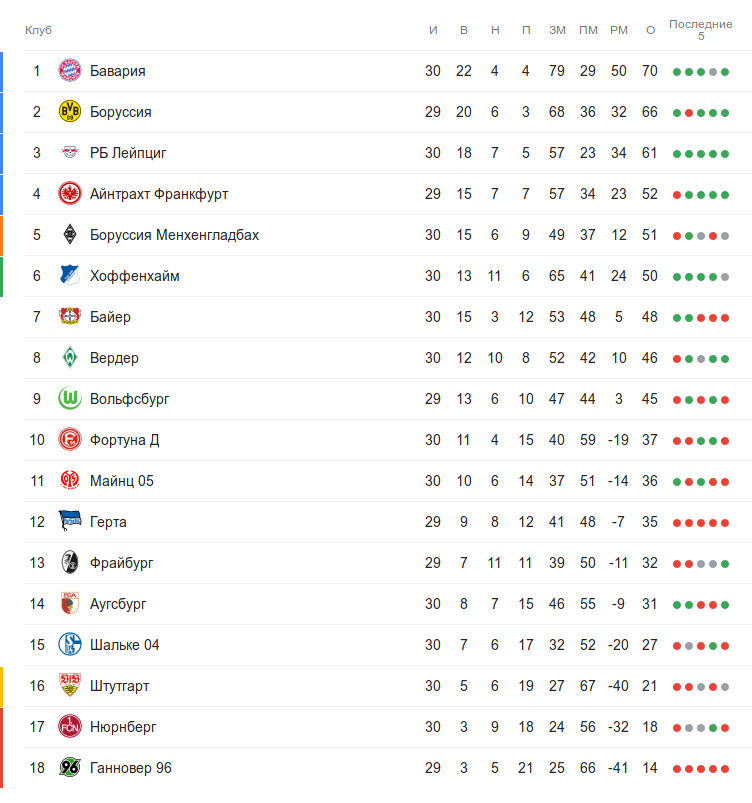The height and width of the screenshot is (803, 752).
Task: Click the Schalke 04 blue crest
Action: 69,645
